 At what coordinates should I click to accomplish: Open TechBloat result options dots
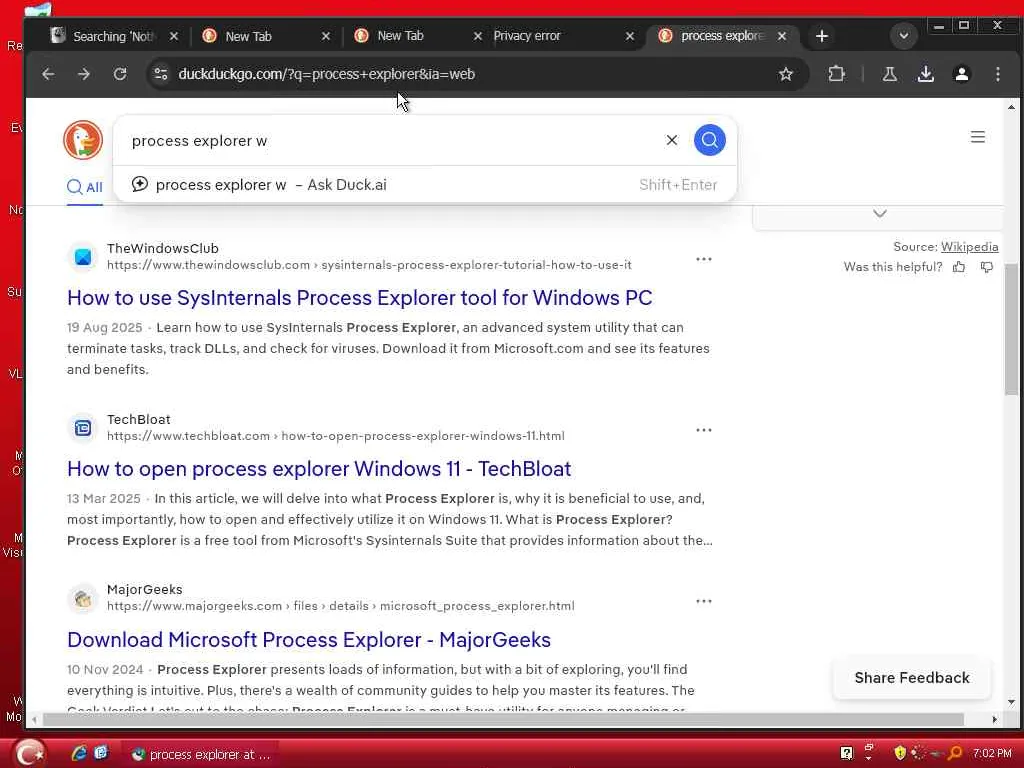703,430
